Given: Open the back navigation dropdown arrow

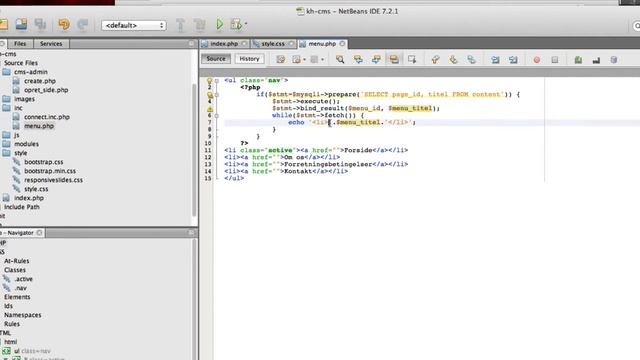Looking at the screenshot, I should [304, 60].
